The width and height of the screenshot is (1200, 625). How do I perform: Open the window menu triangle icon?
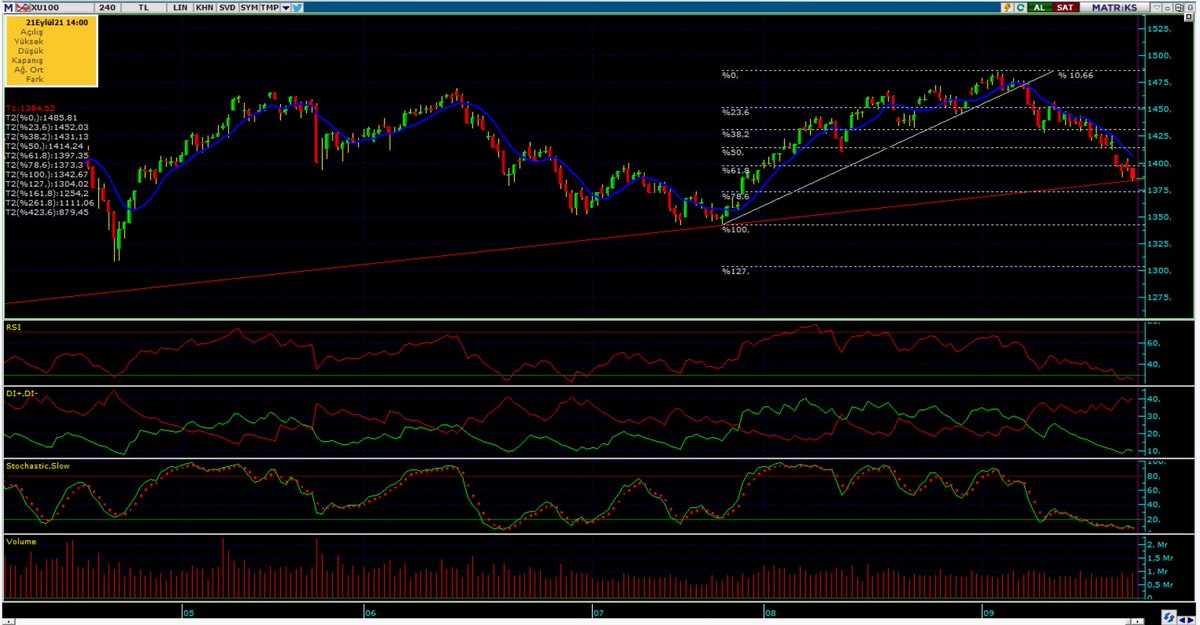click(1156, 7)
